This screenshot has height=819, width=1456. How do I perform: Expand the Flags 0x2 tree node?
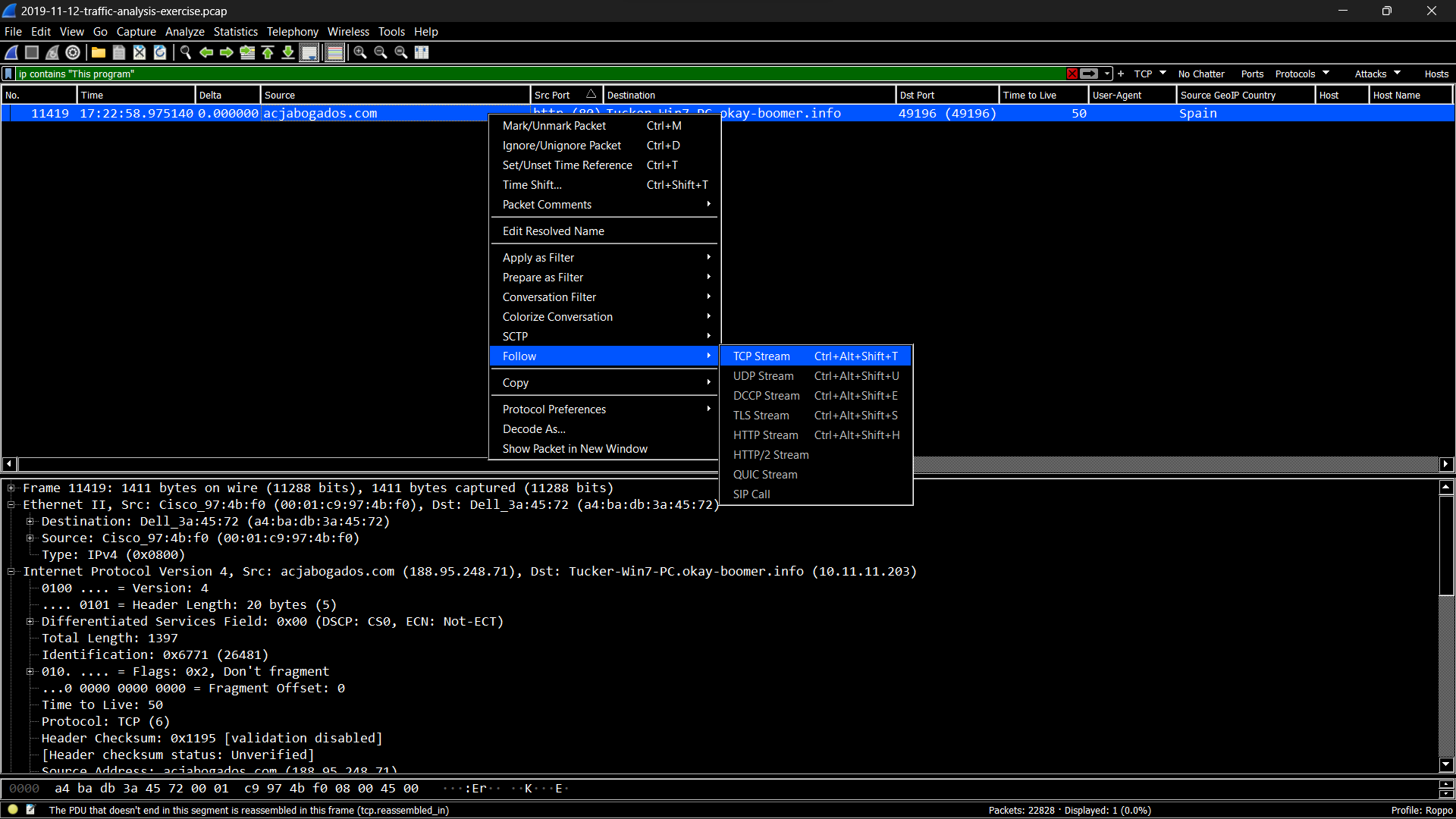point(30,672)
